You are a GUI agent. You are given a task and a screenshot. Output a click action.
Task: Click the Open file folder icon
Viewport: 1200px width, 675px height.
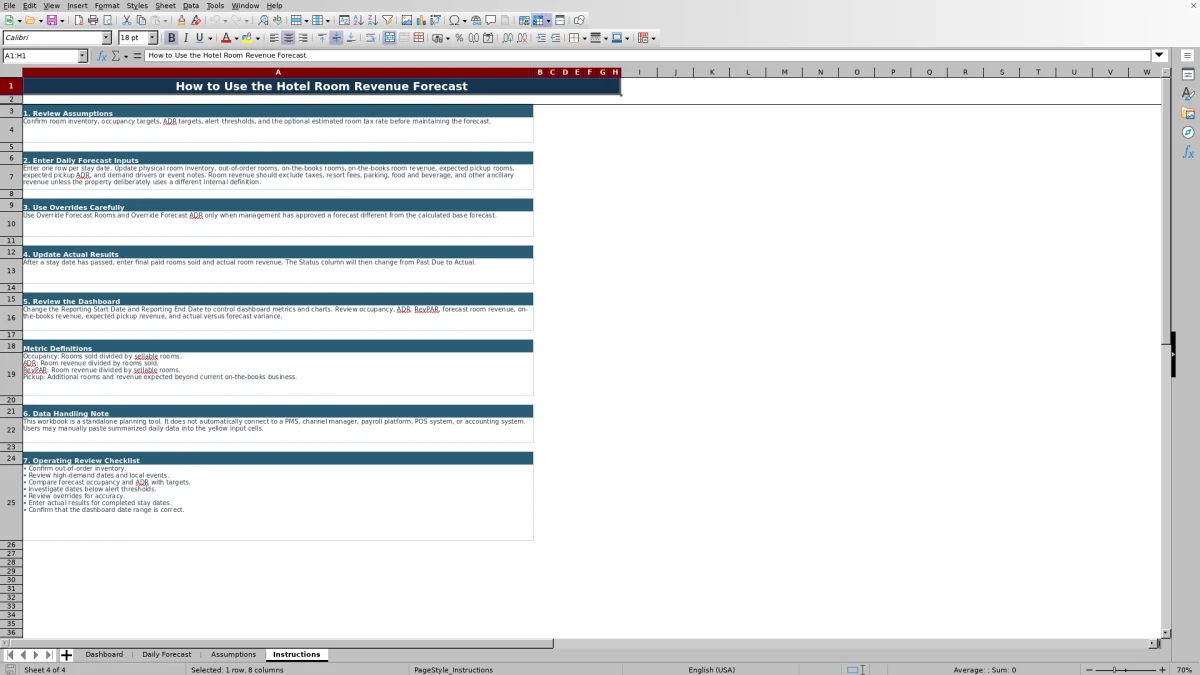coord(30,20)
